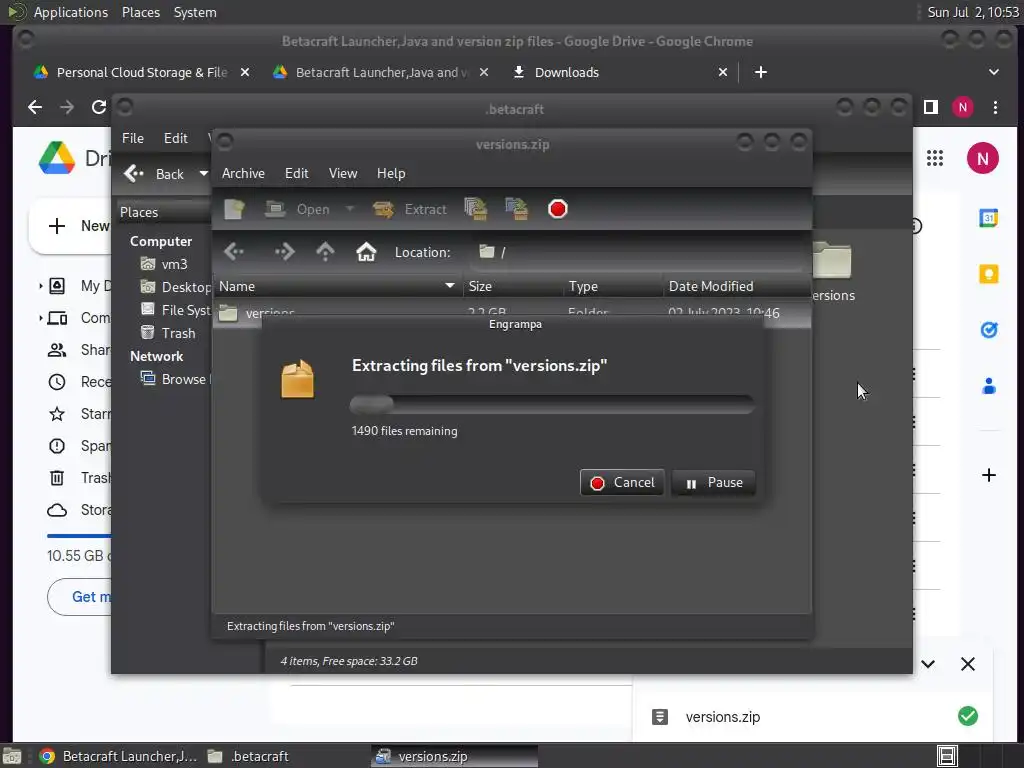Toggle Chrome side panel icon
Screen dimensions: 1024x768
(x=931, y=107)
